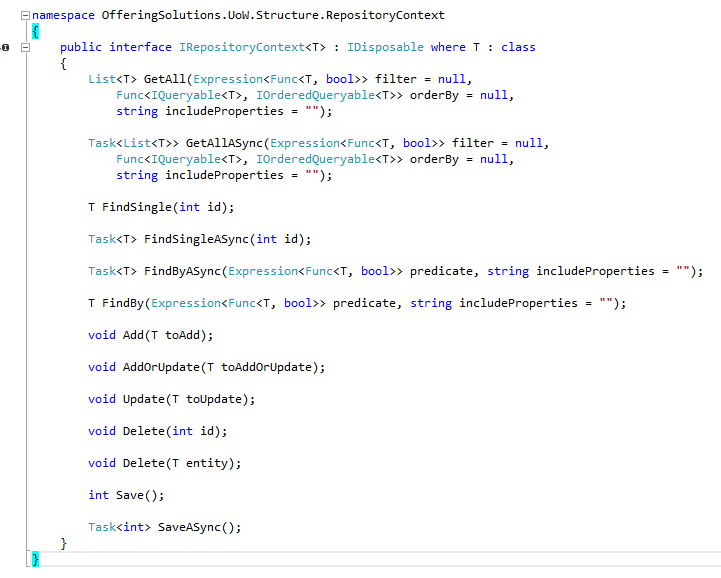Image resolution: width=721 pixels, height=578 pixels.
Task: Click the namespace's cyan closing brace
Action: (35, 559)
